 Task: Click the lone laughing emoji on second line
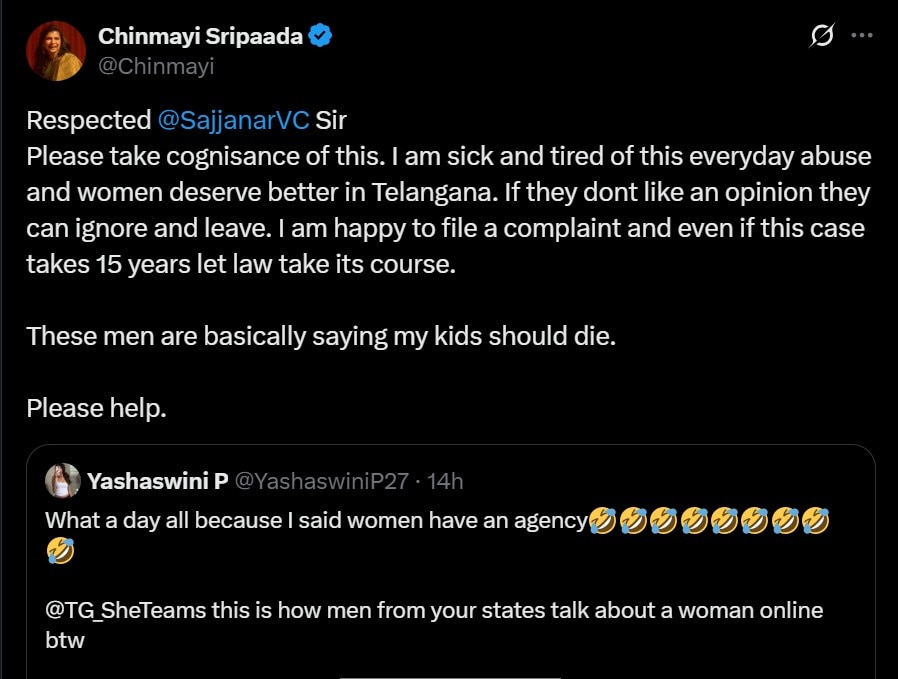pyautogui.click(x=60, y=550)
